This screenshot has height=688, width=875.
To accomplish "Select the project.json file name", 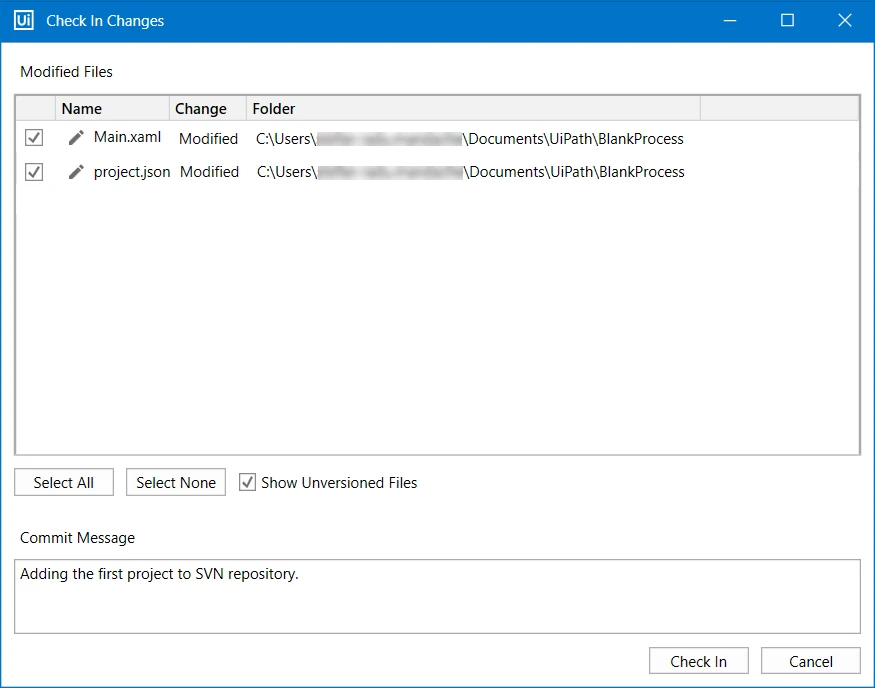I will click(x=132, y=172).
